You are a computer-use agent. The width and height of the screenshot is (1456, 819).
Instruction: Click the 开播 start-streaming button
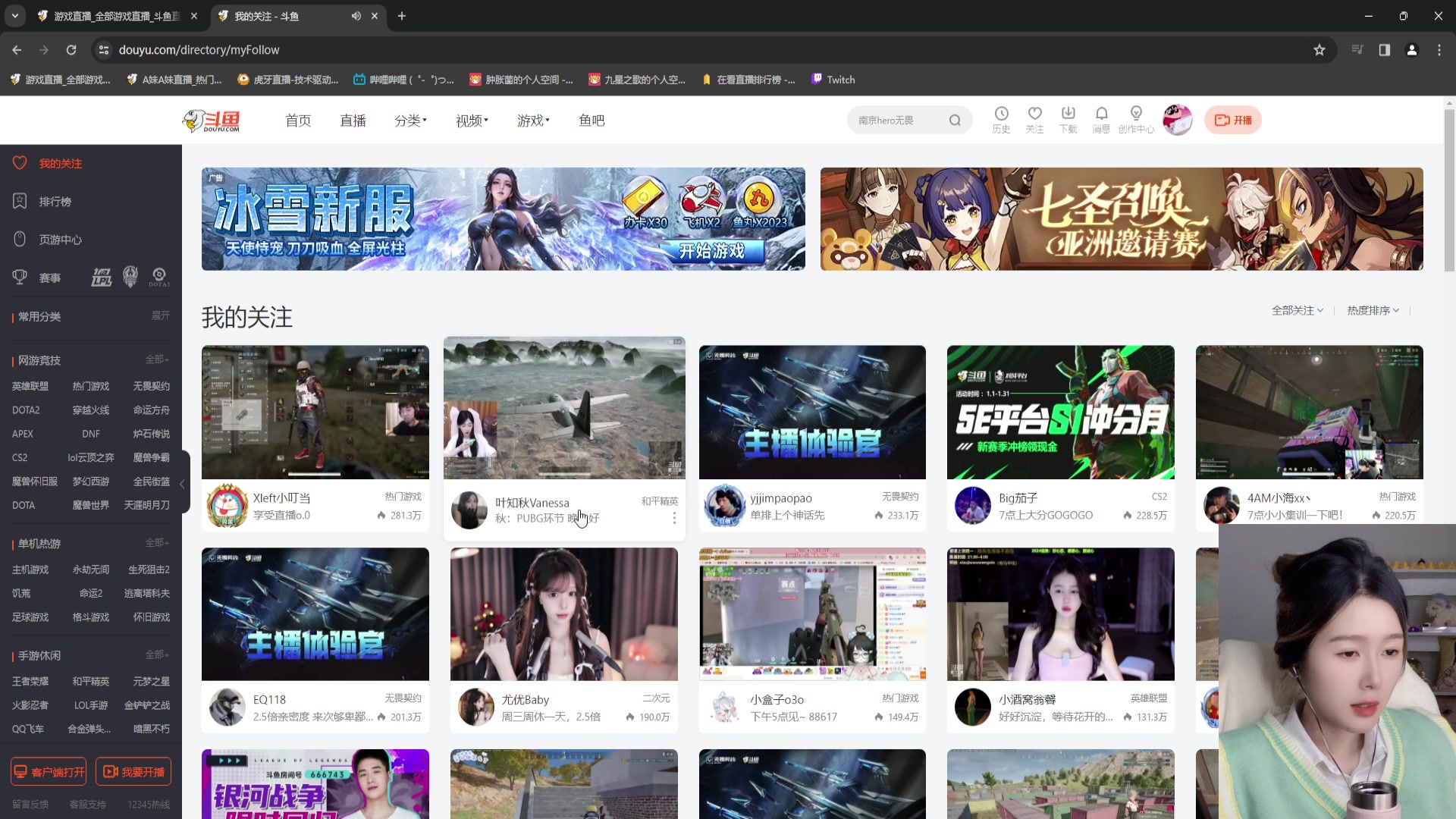1233,120
